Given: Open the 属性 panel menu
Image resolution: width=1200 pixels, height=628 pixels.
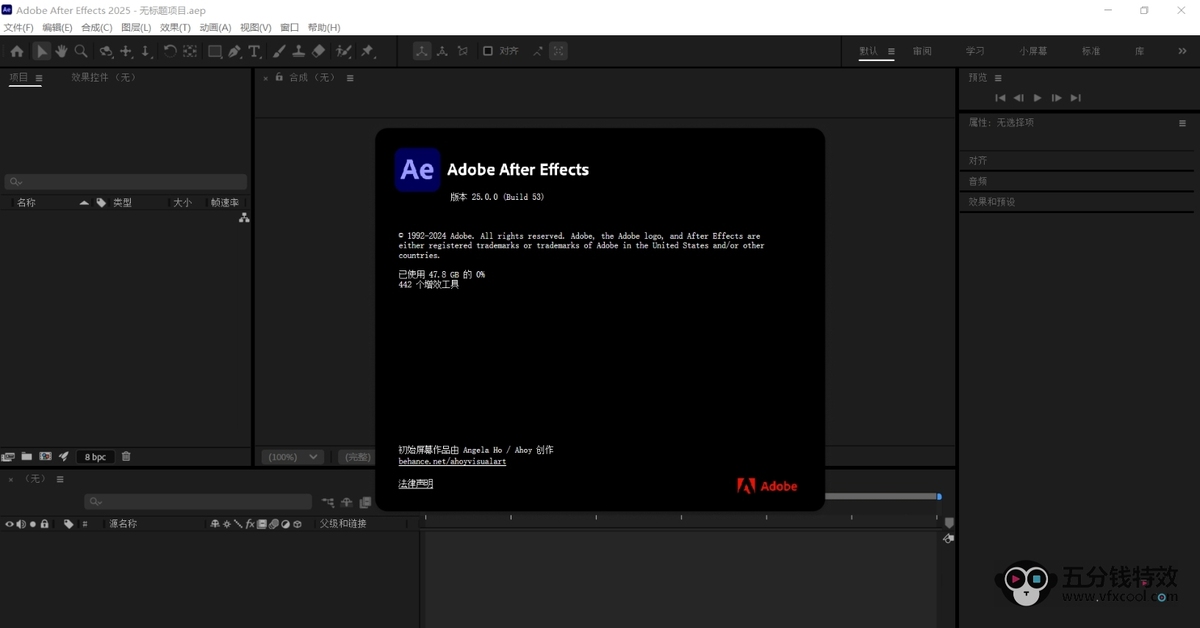Looking at the screenshot, I should point(1182,124).
